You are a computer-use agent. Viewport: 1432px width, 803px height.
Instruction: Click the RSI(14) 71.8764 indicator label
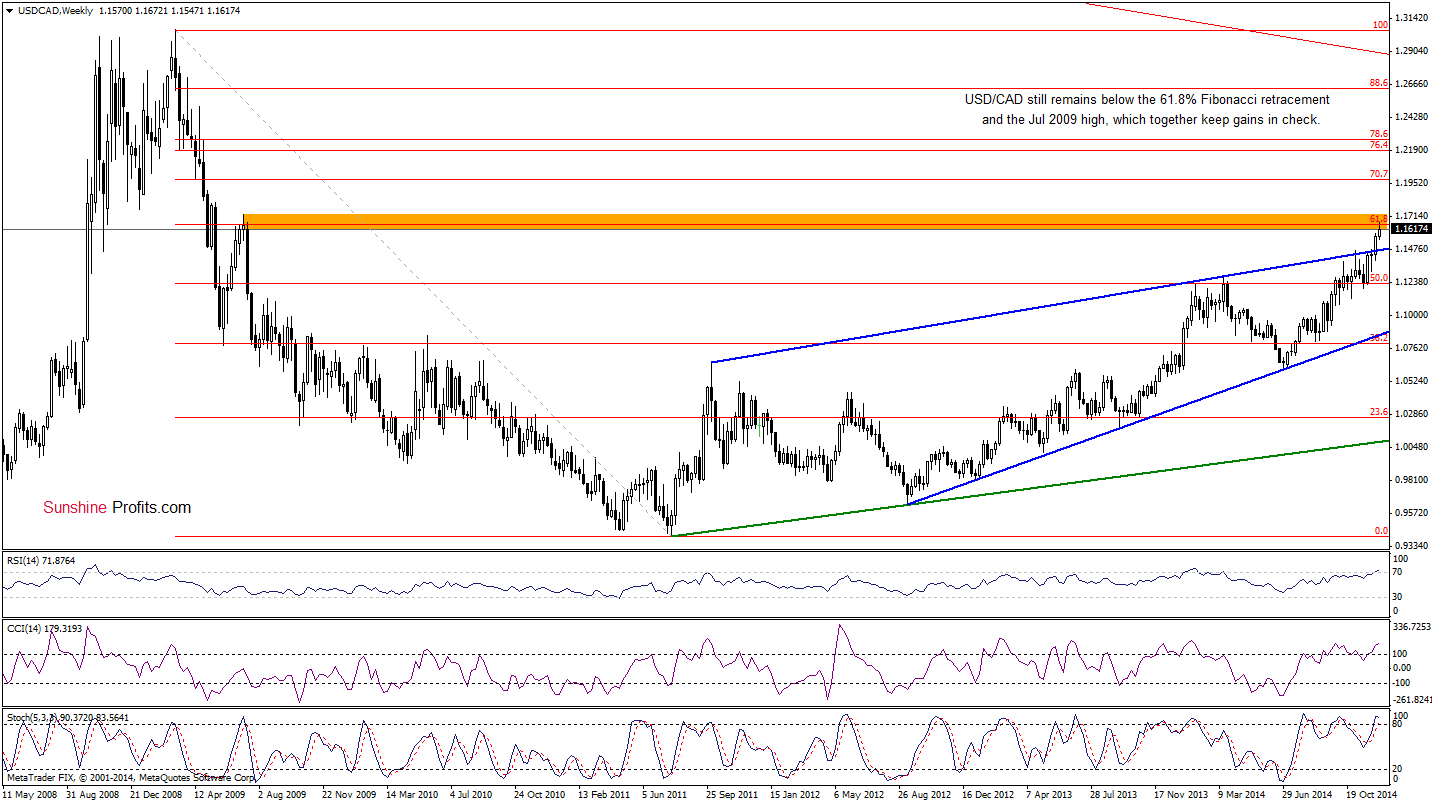coord(41,562)
